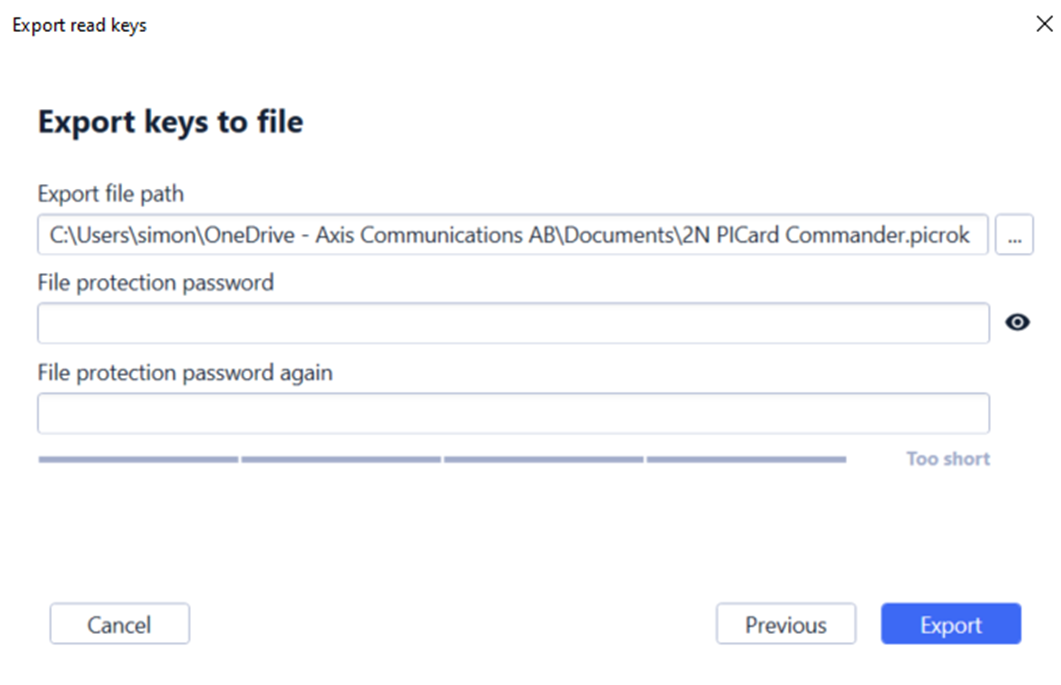Go back with the Previous button
Viewport: 1061px width, 685px height.
click(x=786, y=623)
